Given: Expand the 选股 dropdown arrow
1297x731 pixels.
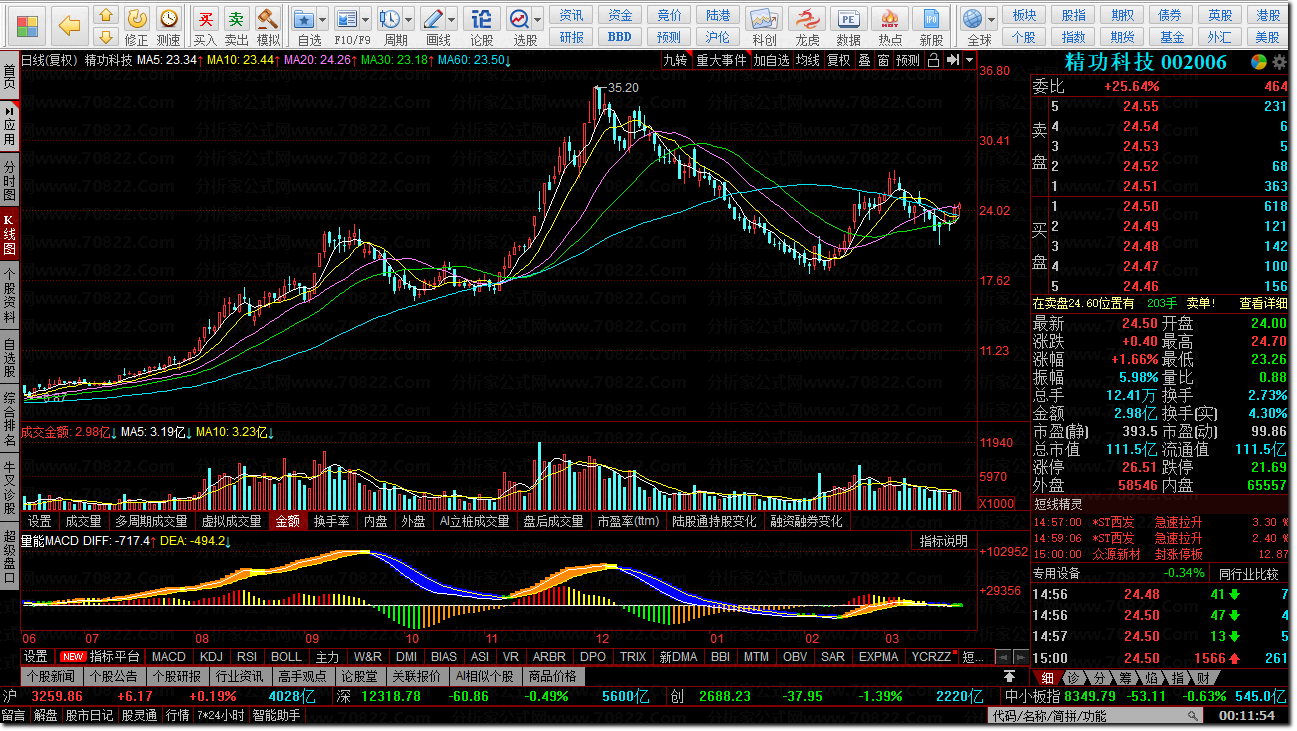Looking at the screenshot, I should tap(538, 19).
